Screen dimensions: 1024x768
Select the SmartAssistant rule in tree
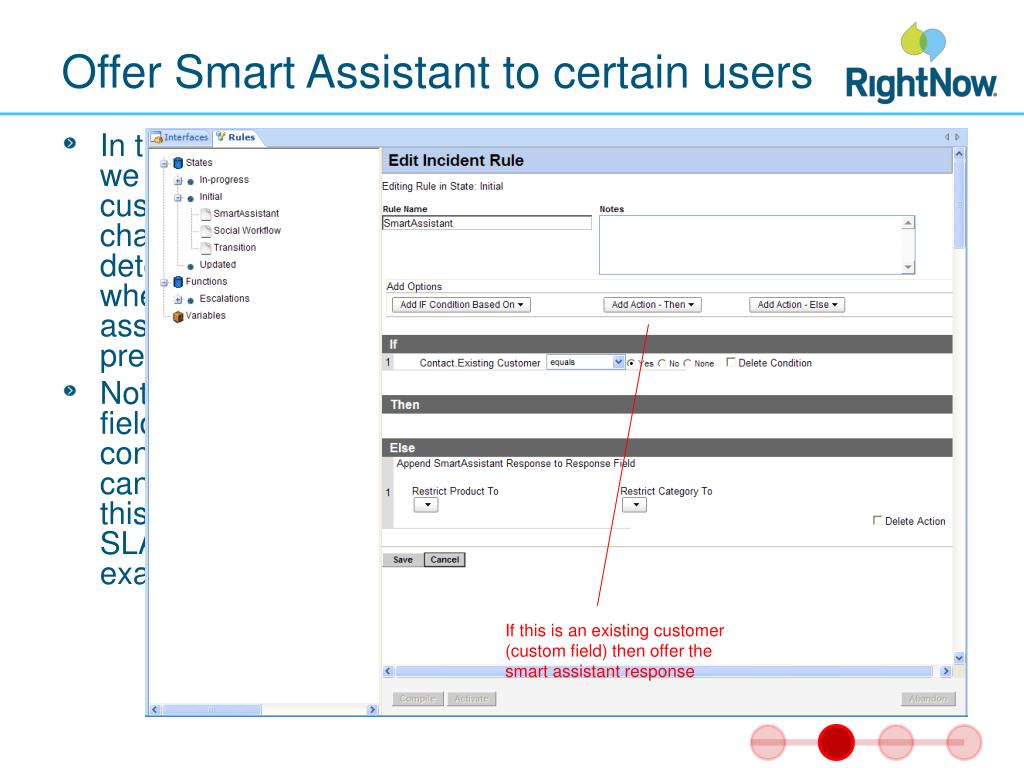point(246,214)
